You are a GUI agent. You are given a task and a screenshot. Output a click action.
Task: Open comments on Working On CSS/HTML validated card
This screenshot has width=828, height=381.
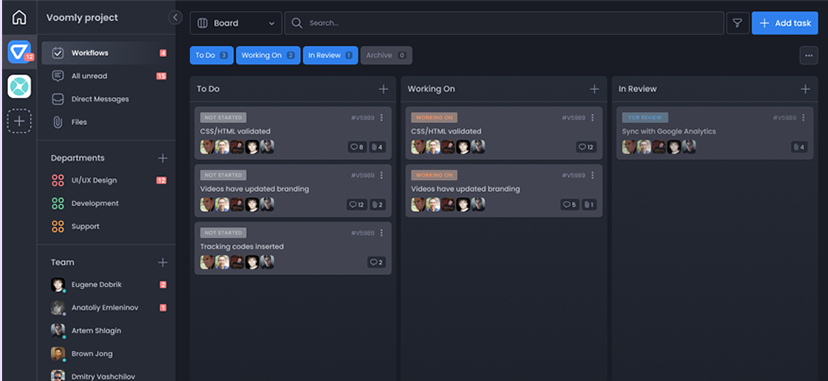tap(586, 147)
